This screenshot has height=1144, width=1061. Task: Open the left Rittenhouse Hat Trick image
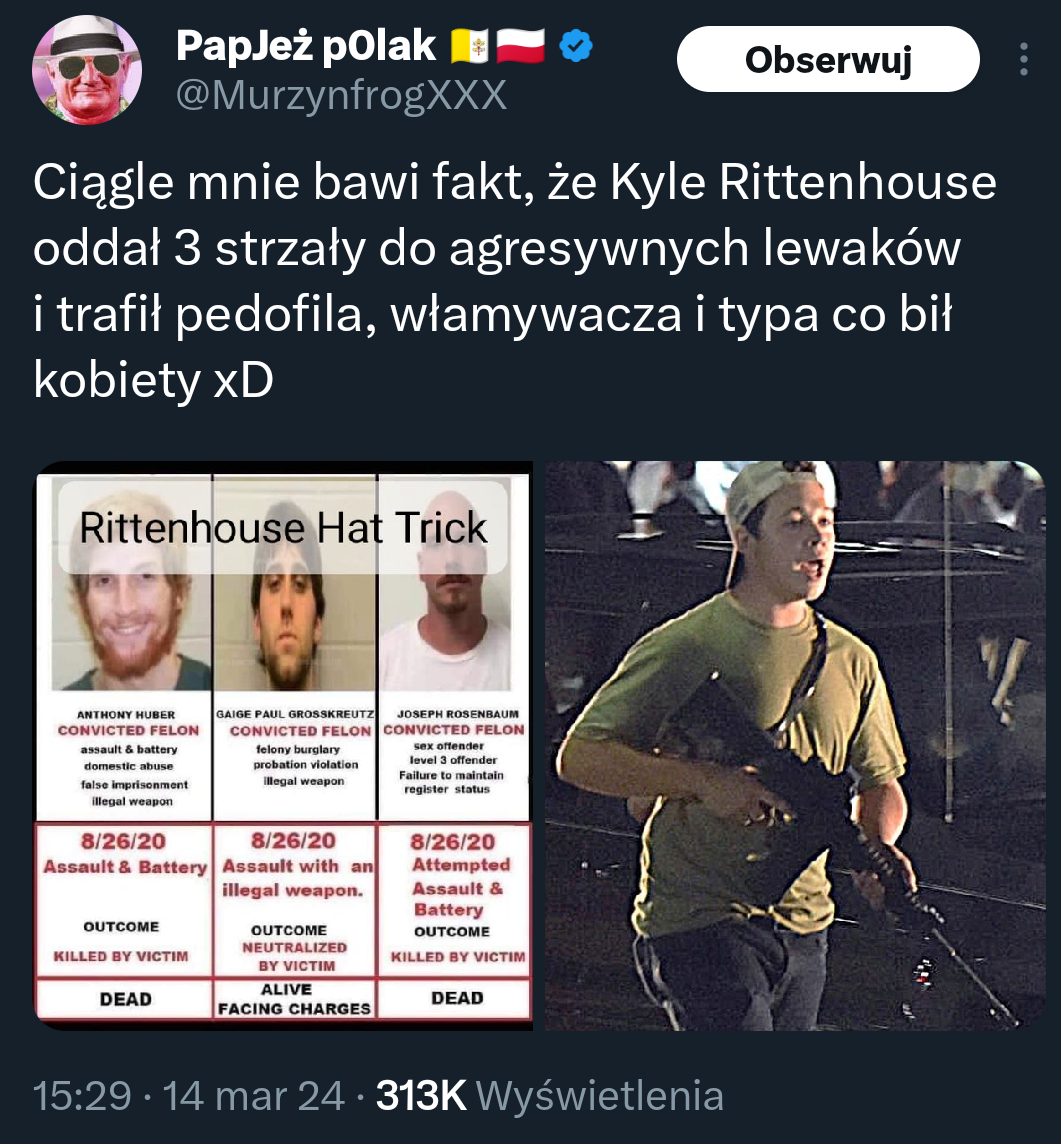click(x=284, y=746)
